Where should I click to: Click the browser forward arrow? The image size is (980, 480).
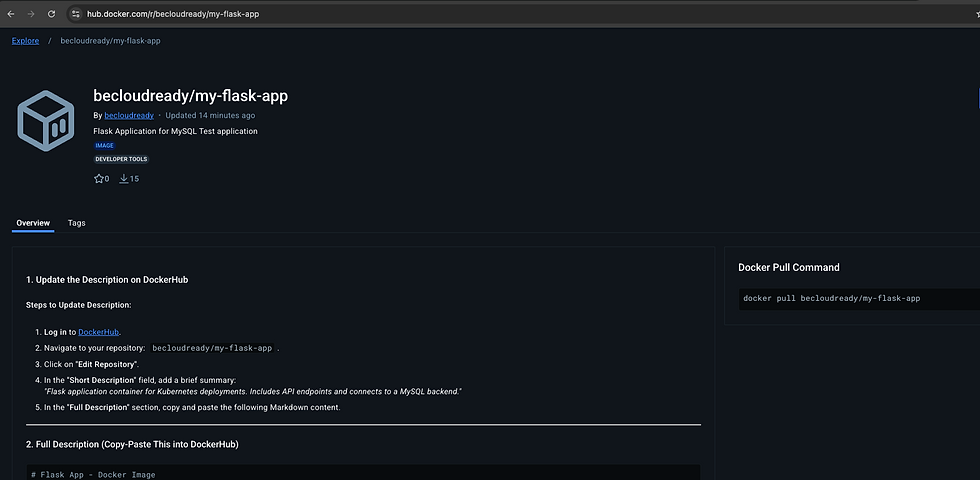click(x=31, y=14)
